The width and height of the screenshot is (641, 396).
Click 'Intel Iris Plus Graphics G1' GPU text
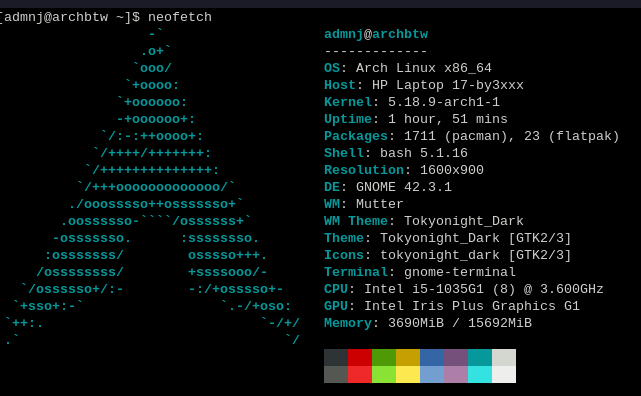472,306
